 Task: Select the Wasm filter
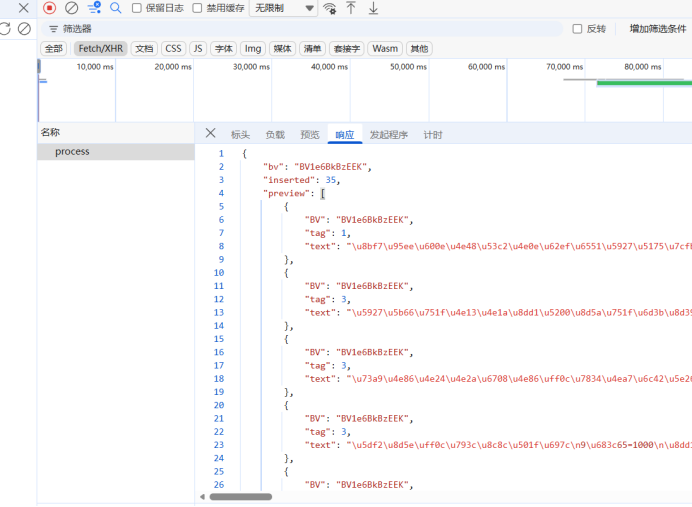[385, 49]
